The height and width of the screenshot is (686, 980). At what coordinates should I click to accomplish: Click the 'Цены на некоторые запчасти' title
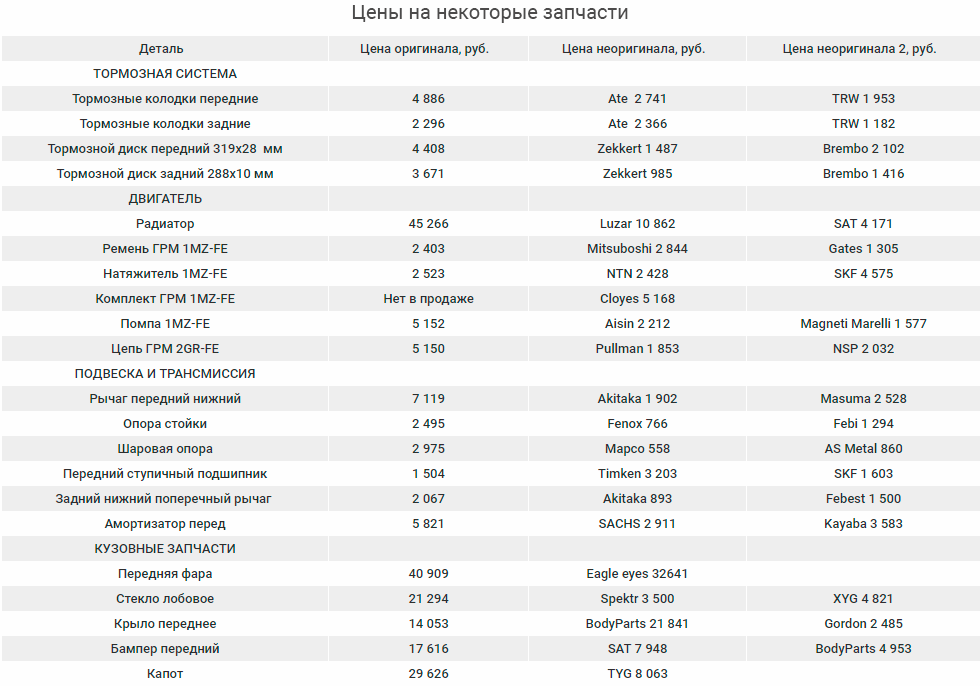tap(490, 13)
